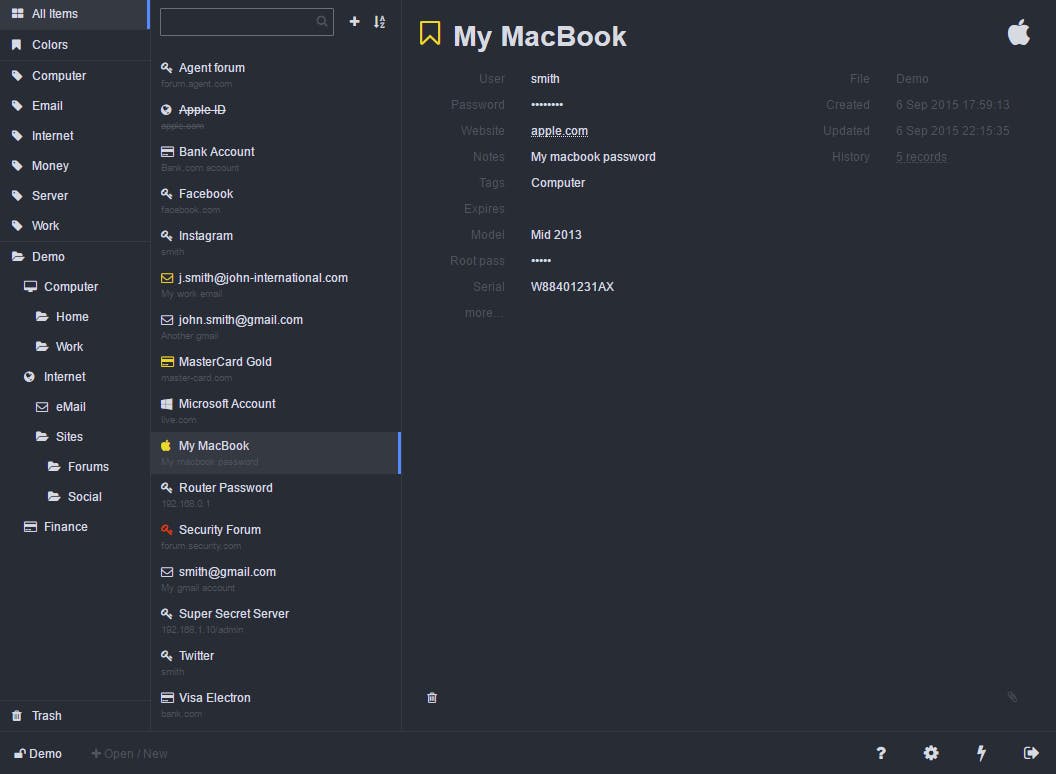
Task: Click the Trash bin sidebar icon
Action: pos(17,715)
